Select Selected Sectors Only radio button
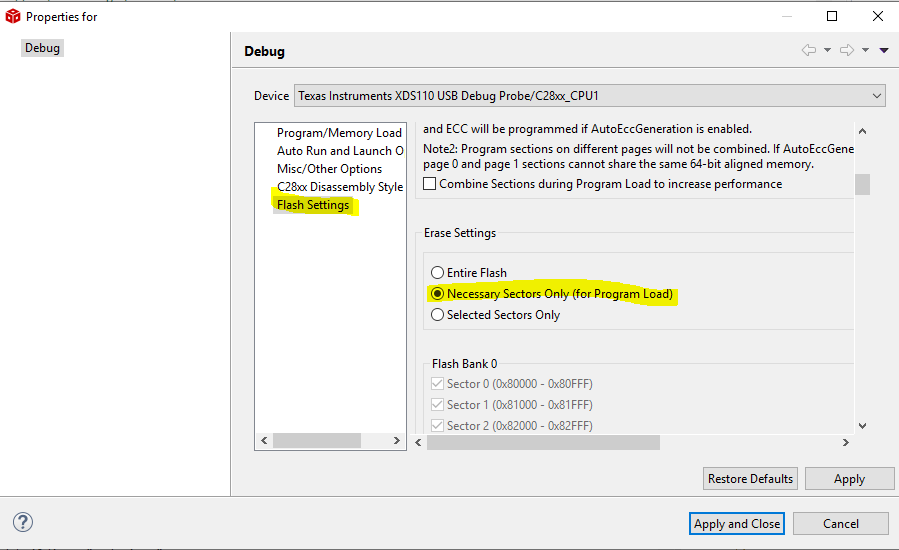This screenshot has height=550, width=899. 437,315
